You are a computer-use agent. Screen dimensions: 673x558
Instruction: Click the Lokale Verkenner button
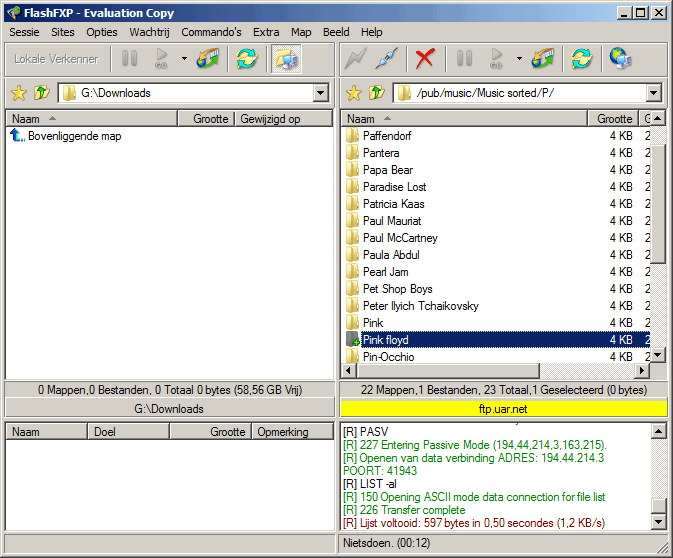(x=56, y=59)
